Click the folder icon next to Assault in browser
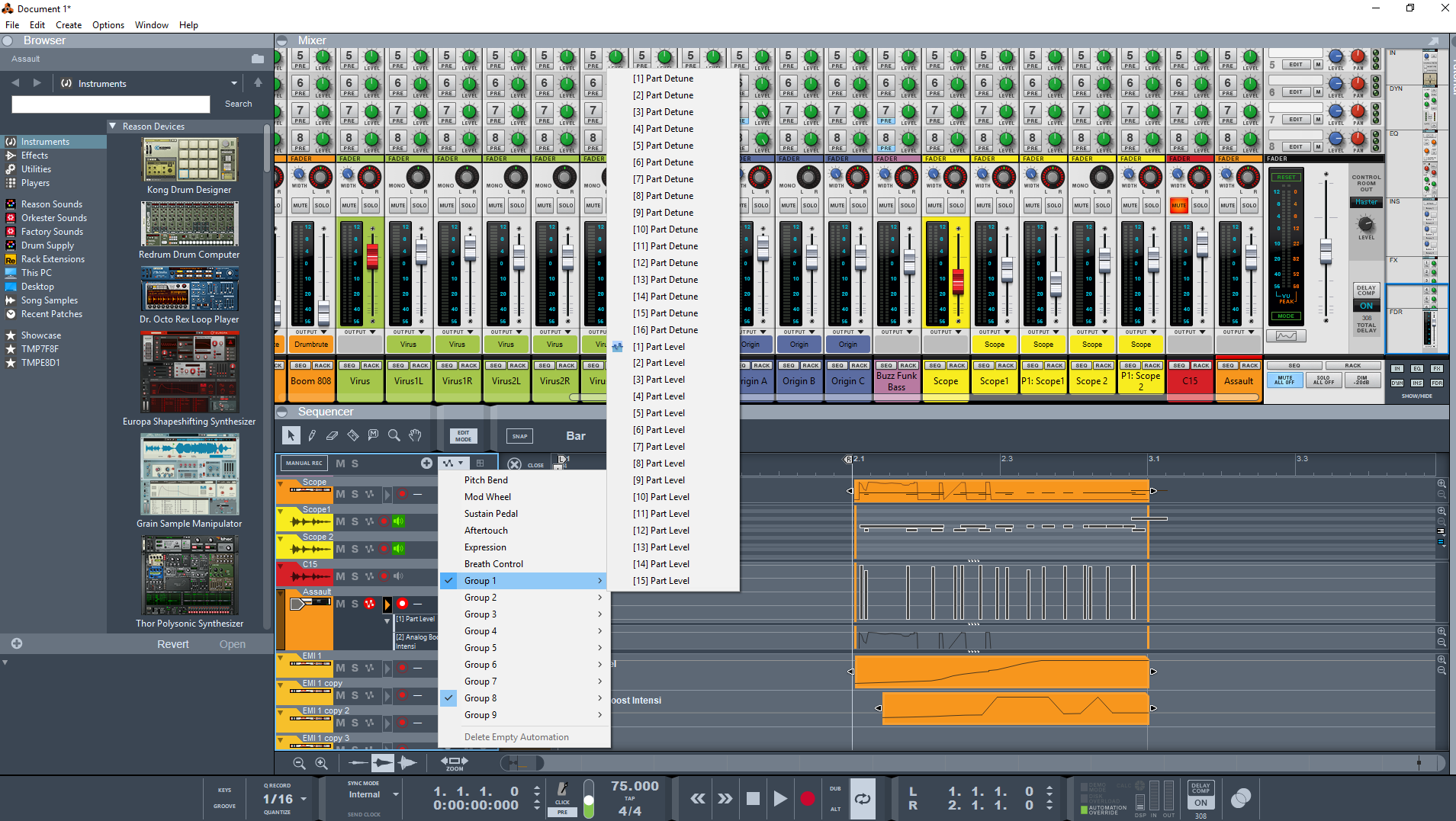 tap(258, 59)
